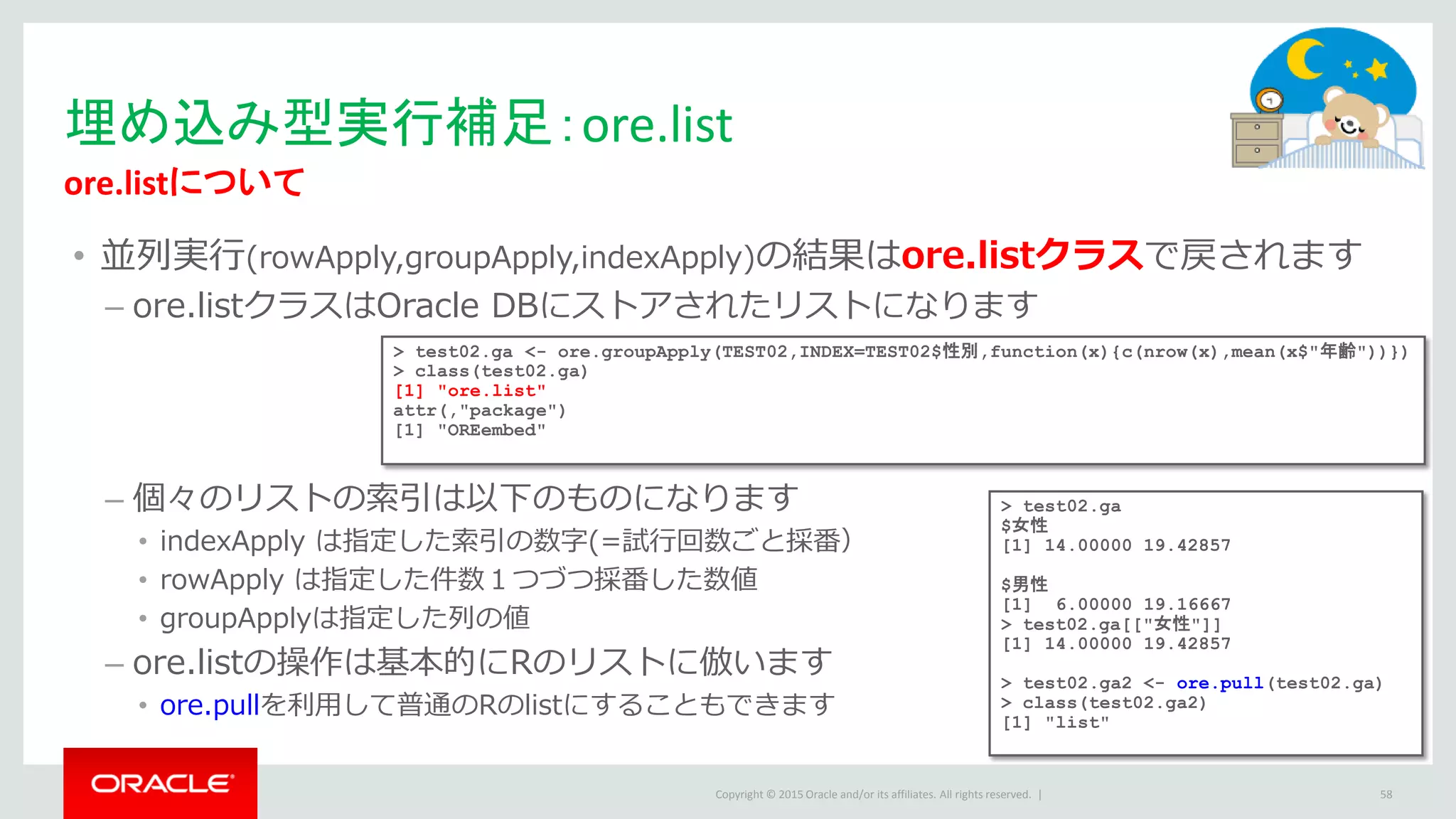Click the indexApply bullet line
The image size is (1456, 819).
(x=505, y=541)
